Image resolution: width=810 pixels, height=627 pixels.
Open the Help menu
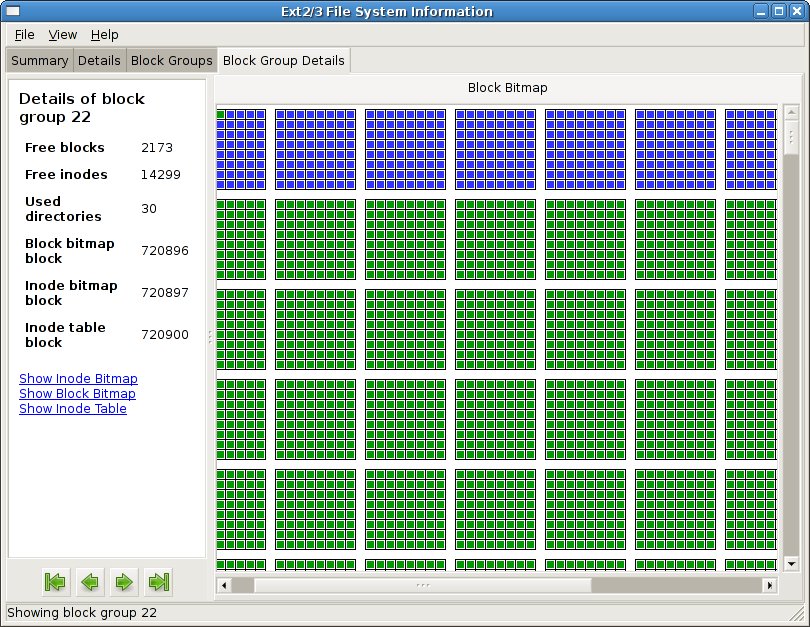coord(104,35)
